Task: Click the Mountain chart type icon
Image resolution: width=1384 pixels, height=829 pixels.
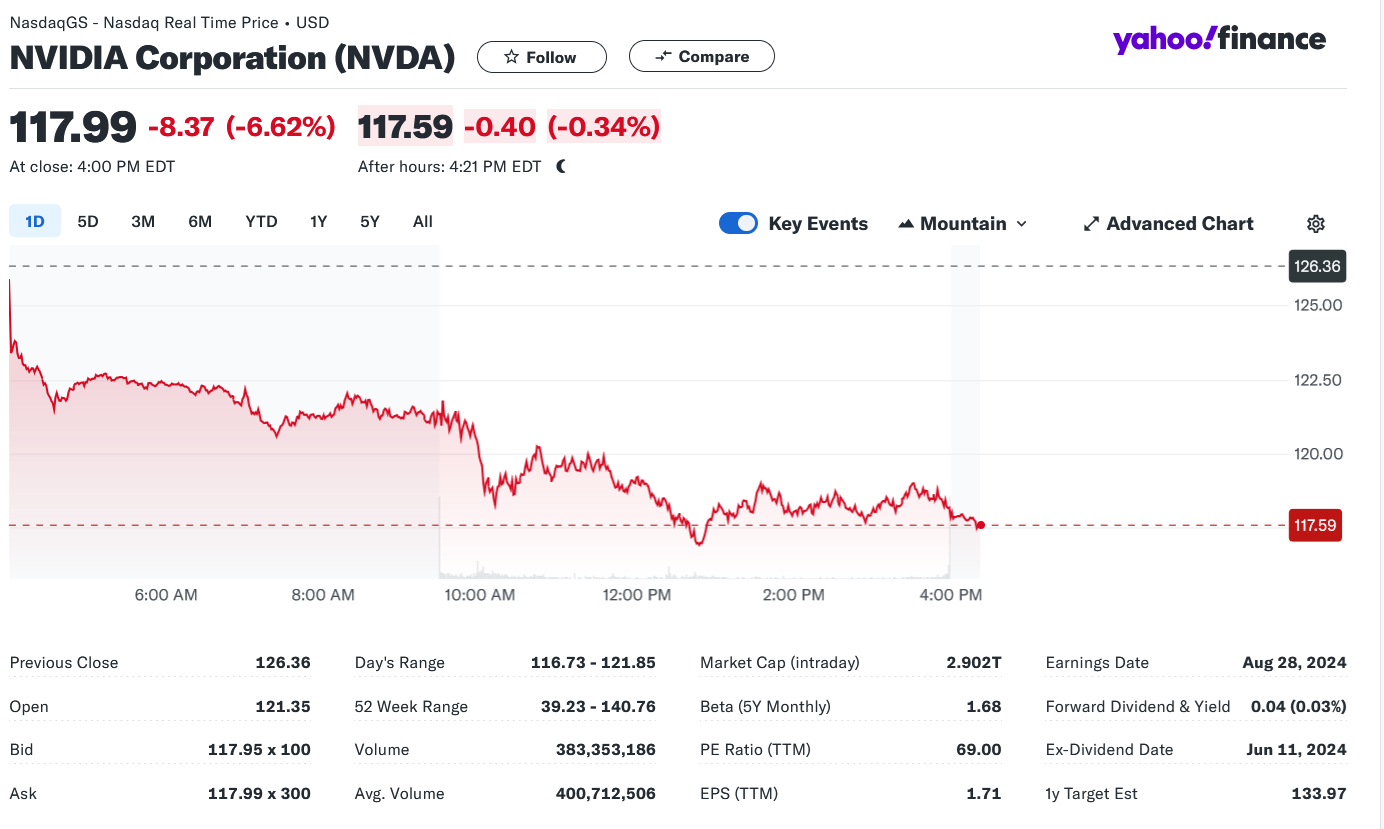Action: click(906, 224)
